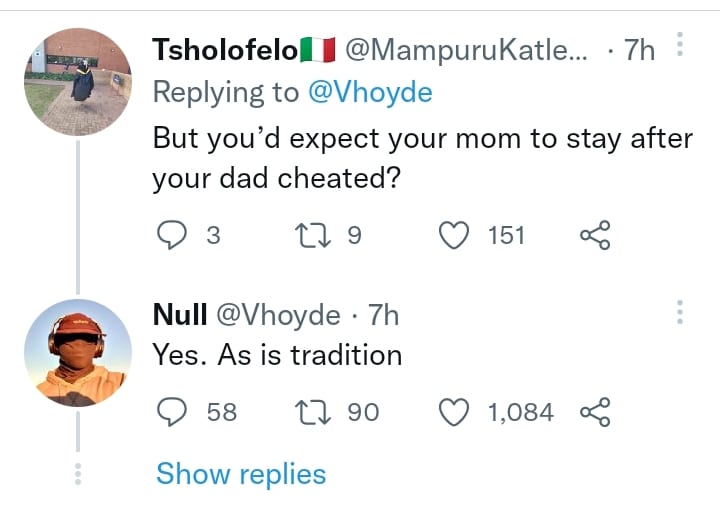Open Null's display name profile
720x516 pixels.
[179, 315]
